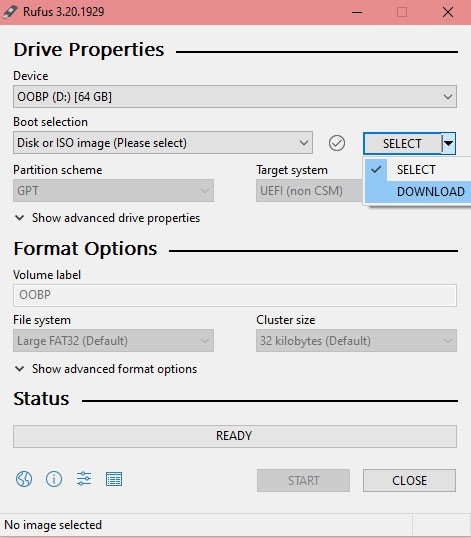Open the Boot selection dropdown
Screen dimensions: 471x538
coord(163,143)
